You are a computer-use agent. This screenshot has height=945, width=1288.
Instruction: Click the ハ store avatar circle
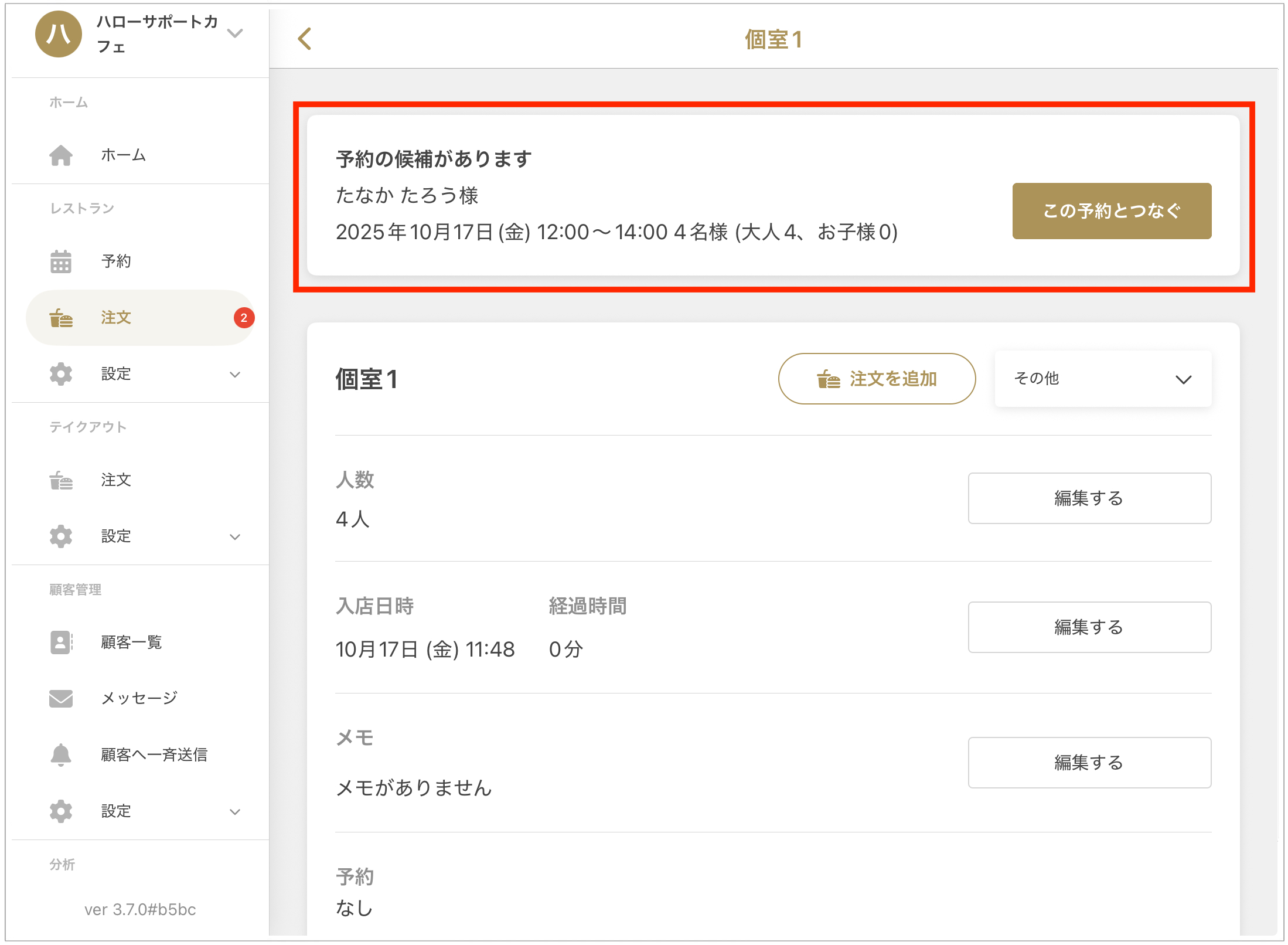click(58, 34)
